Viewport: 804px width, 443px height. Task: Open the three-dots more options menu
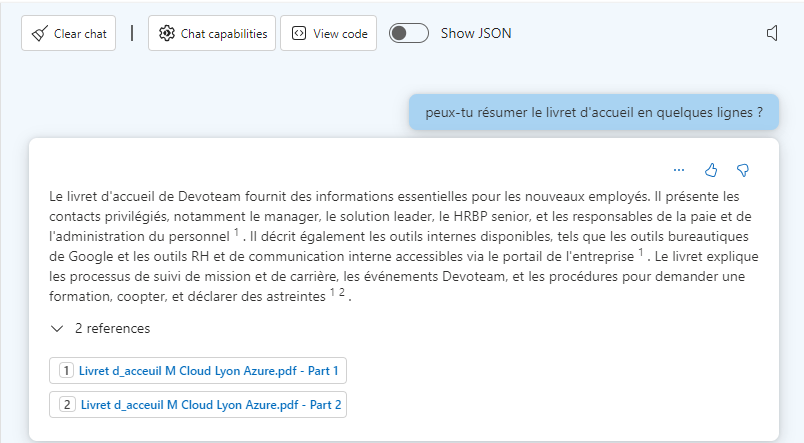coord(679,170)
